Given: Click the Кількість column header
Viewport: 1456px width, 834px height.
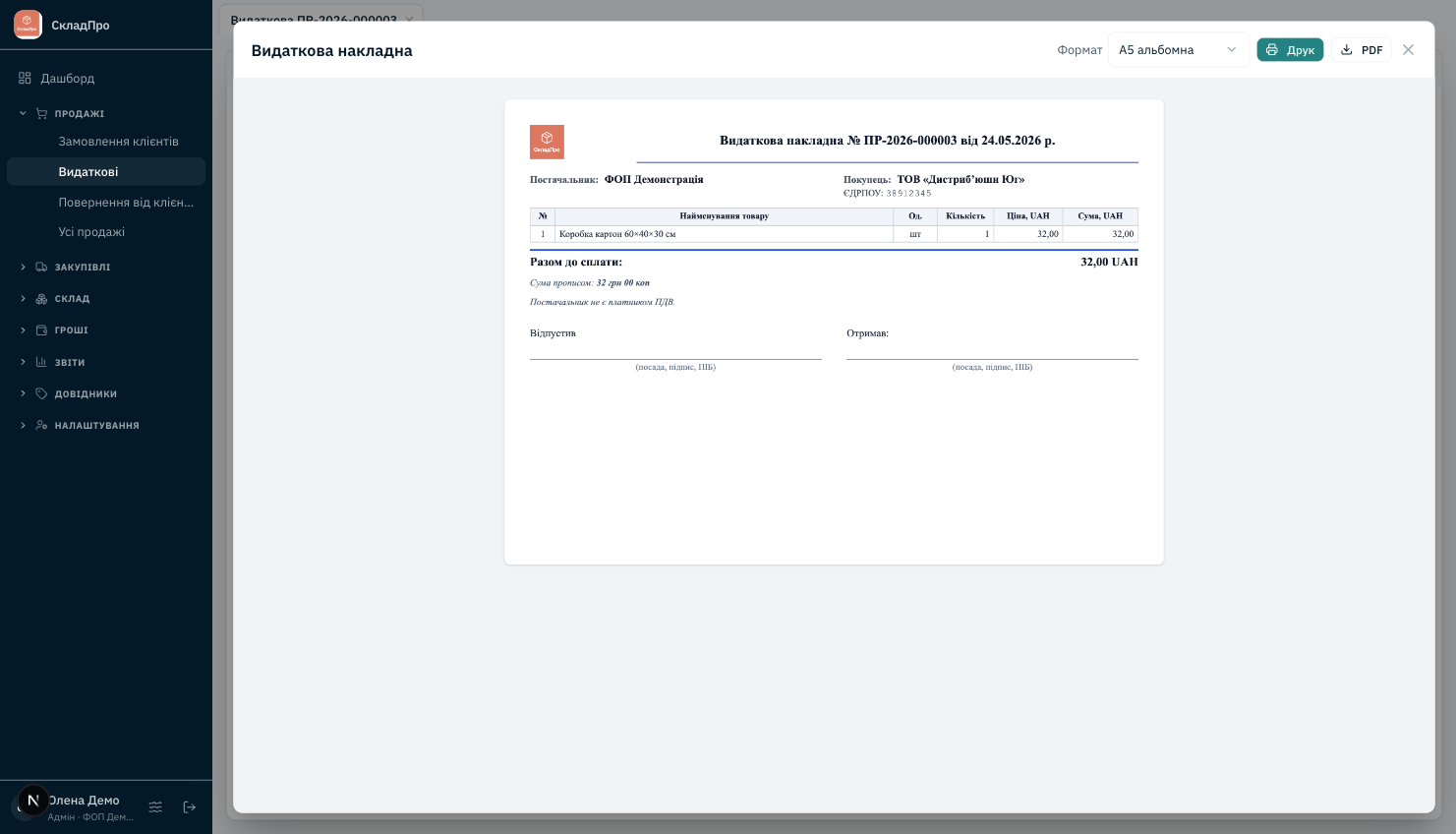Looking at the screenshot, I should point(965,216).
